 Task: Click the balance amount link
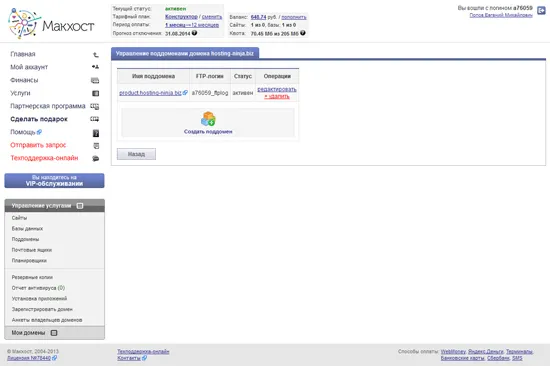tap(259, 17)
